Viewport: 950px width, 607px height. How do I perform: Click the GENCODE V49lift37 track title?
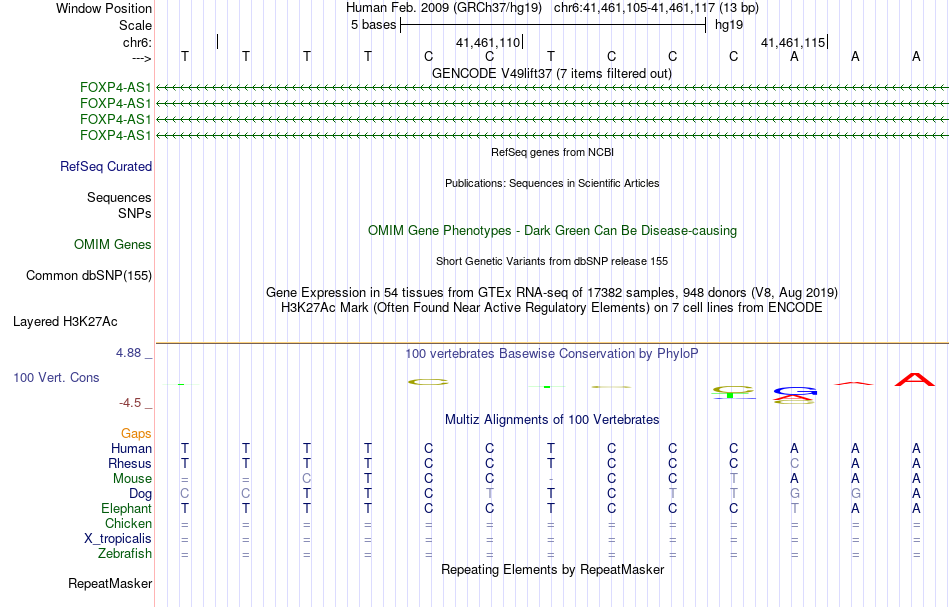coord(552,74)
